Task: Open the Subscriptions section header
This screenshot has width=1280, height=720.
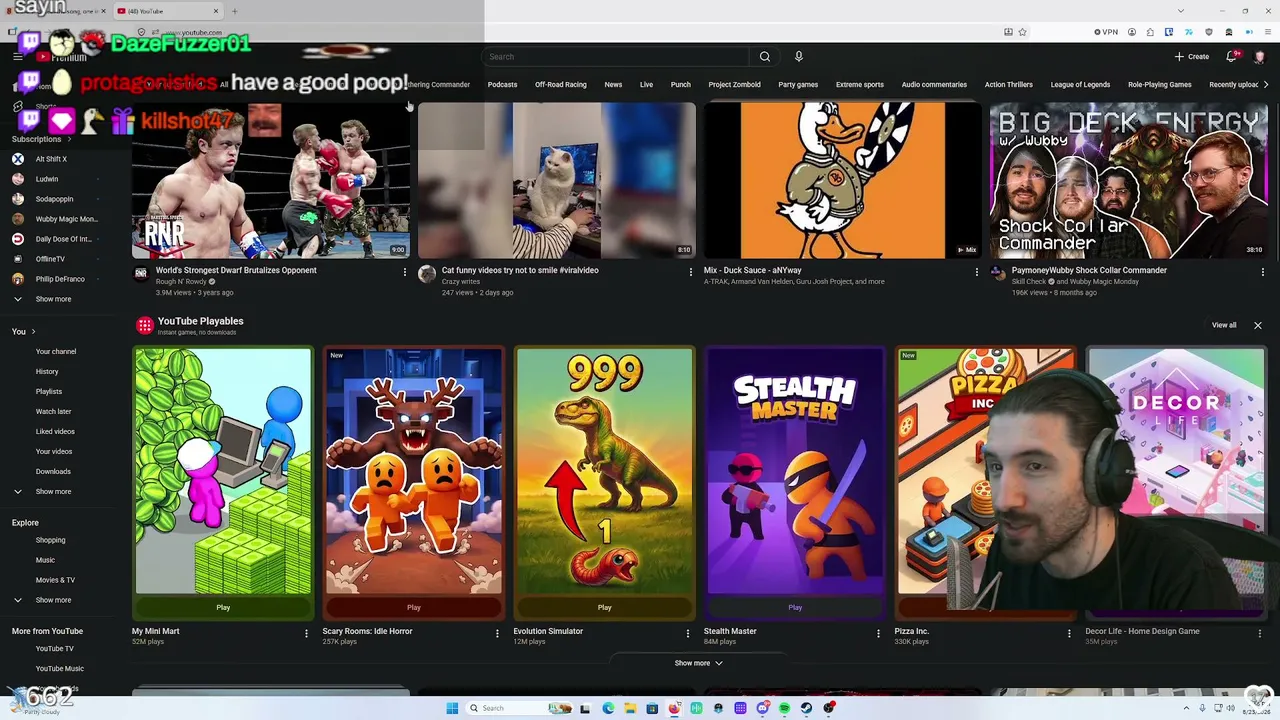Action: [x=41, y=139]
